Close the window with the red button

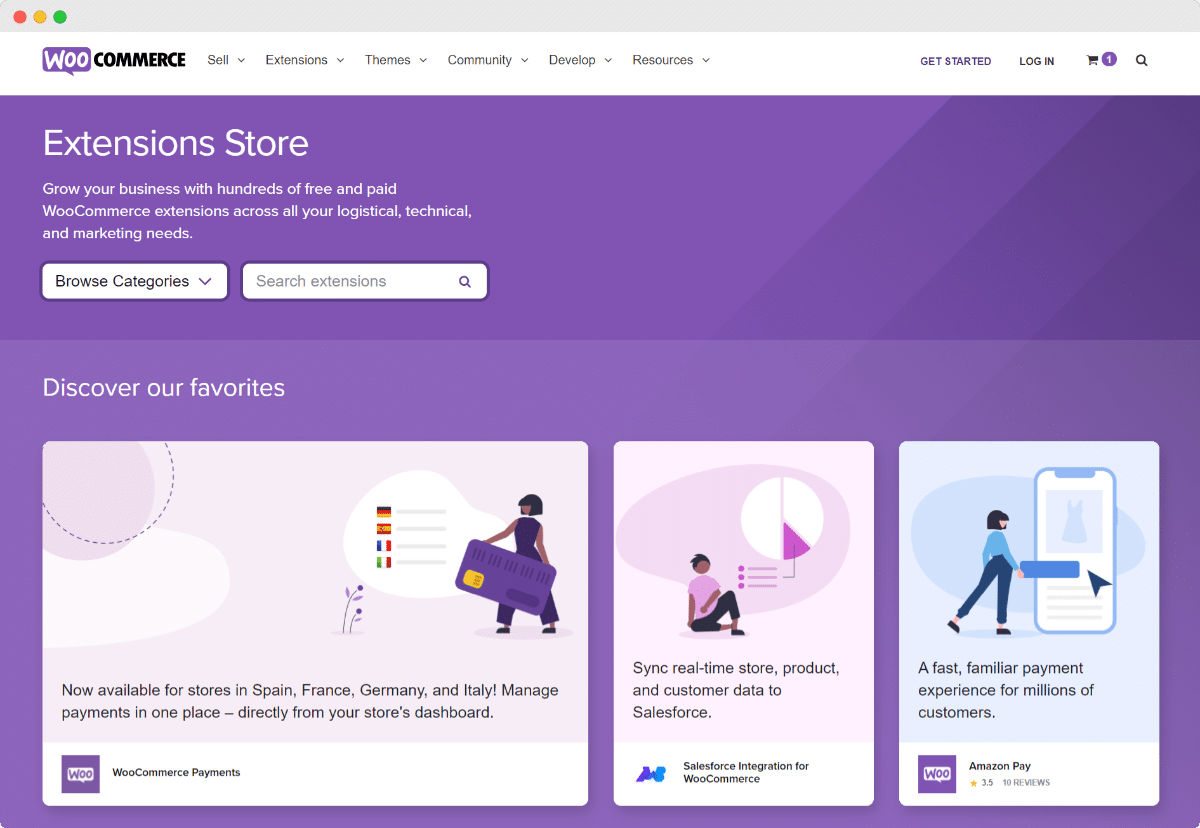[20, 17]
